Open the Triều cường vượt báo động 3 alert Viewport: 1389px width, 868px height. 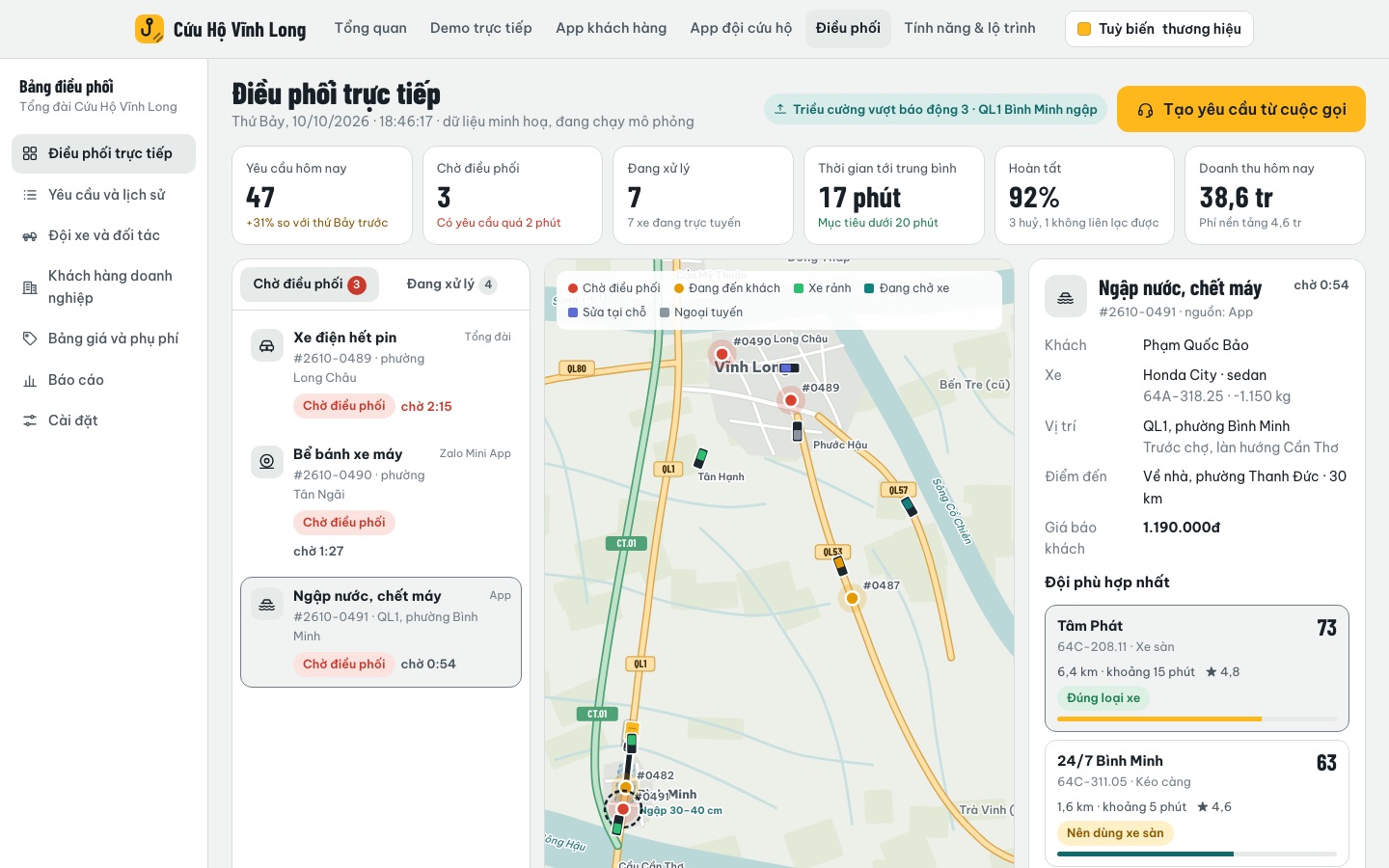pos(936,109)
